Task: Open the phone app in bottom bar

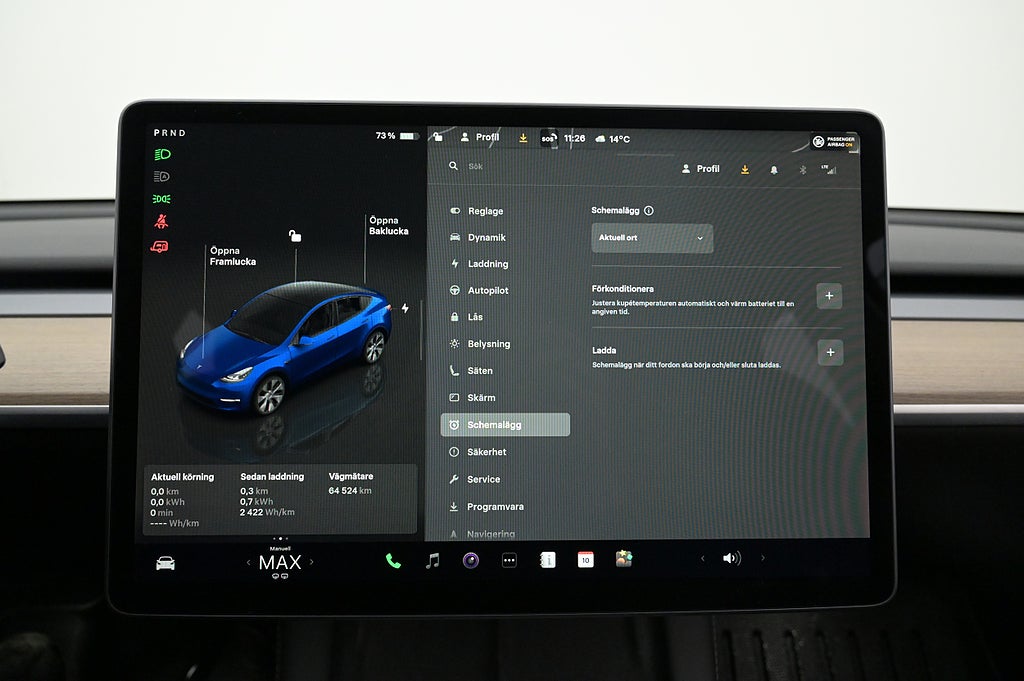Action: [393, 561]
